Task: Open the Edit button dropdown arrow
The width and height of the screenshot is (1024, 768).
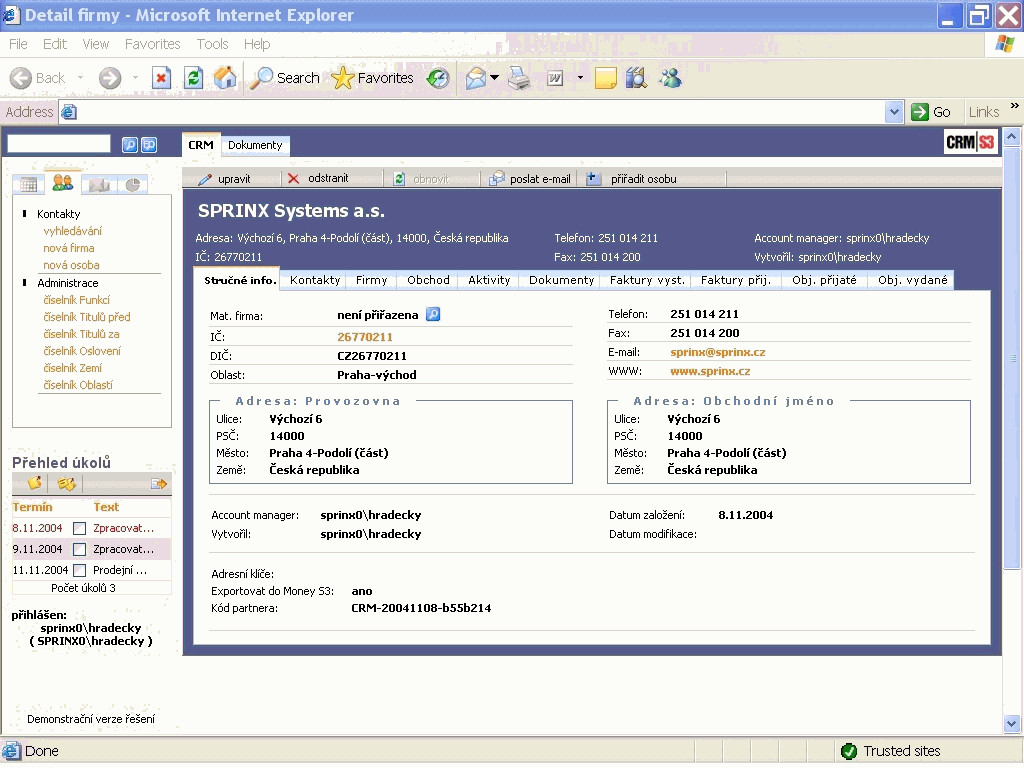Action: (x=580, y=78)
